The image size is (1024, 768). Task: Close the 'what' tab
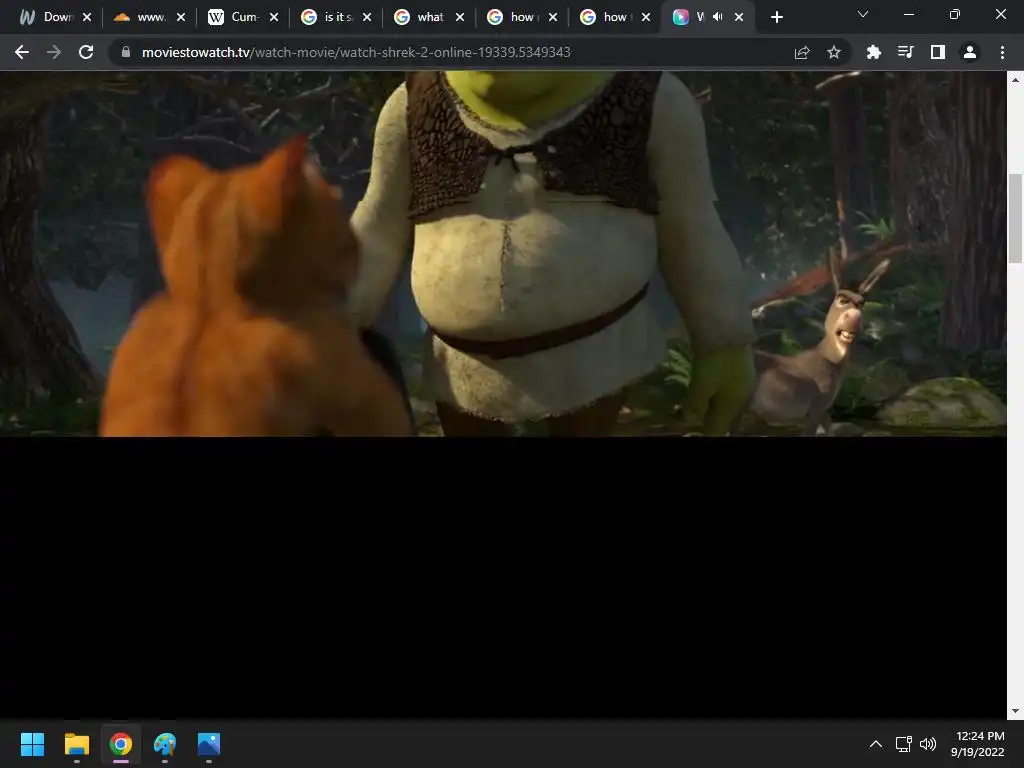coord(460,17)
